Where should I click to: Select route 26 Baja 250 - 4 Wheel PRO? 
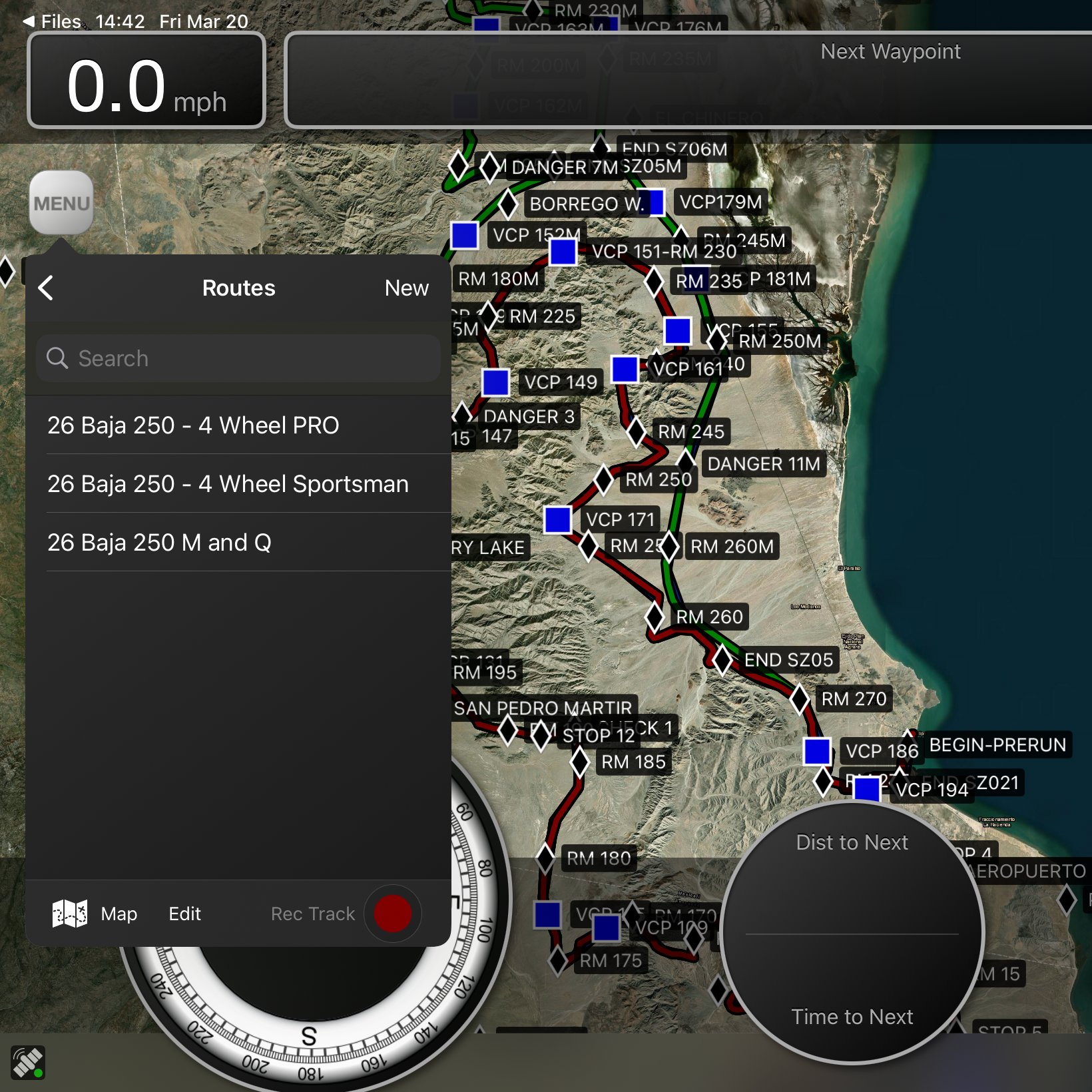pos(193,425)
